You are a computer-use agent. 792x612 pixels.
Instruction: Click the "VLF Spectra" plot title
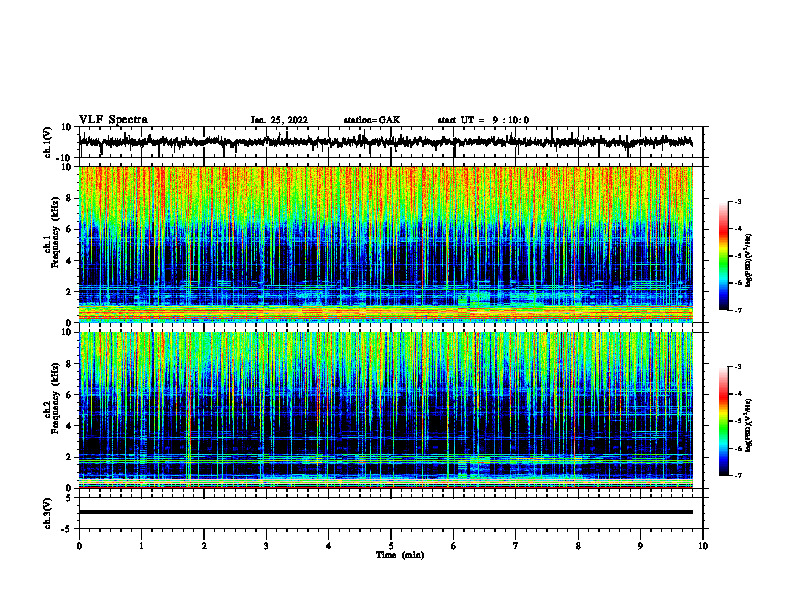[x=113, y=120]
